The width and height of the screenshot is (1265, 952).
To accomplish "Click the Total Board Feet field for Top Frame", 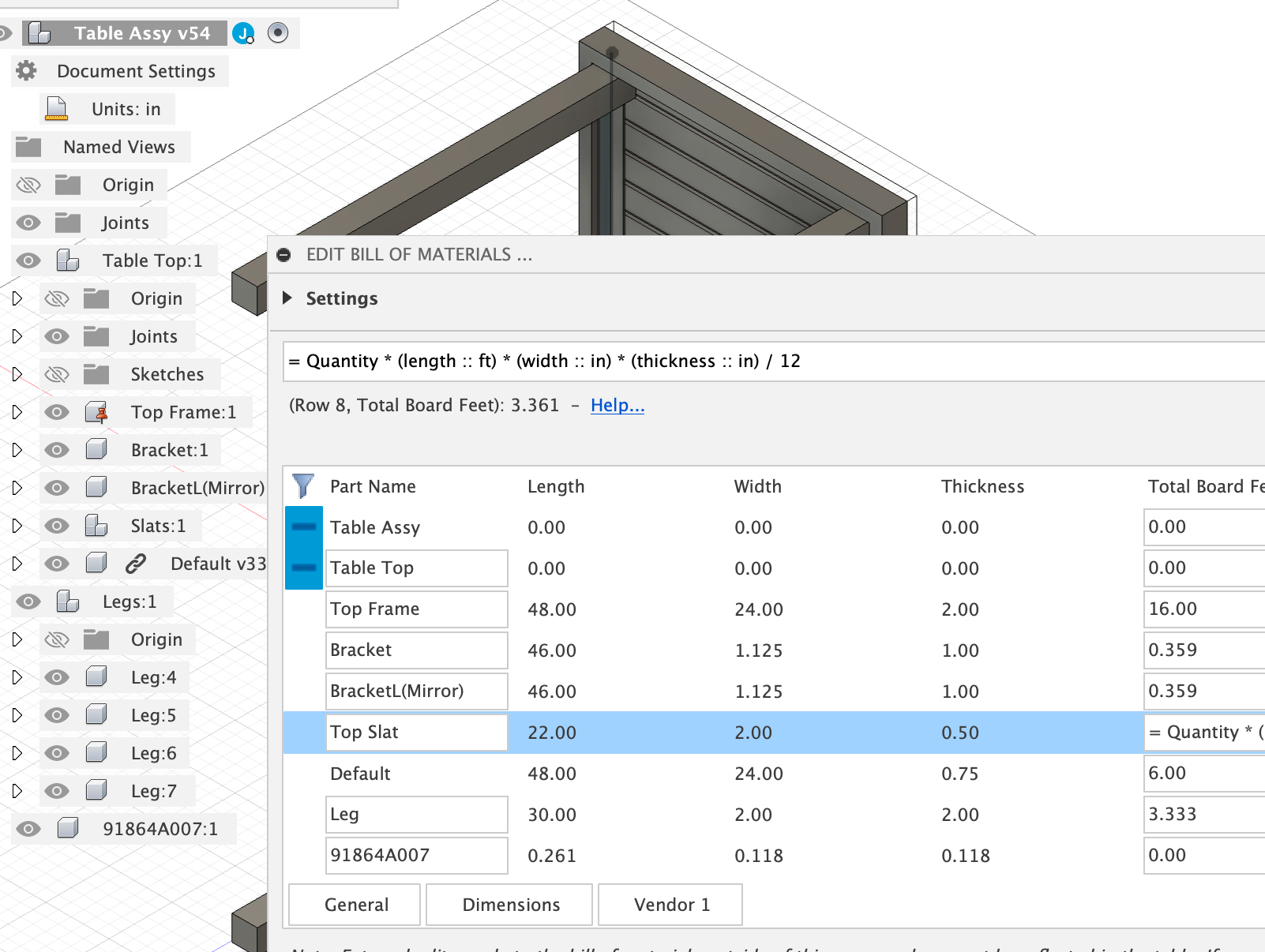I will click(1201, 609).
